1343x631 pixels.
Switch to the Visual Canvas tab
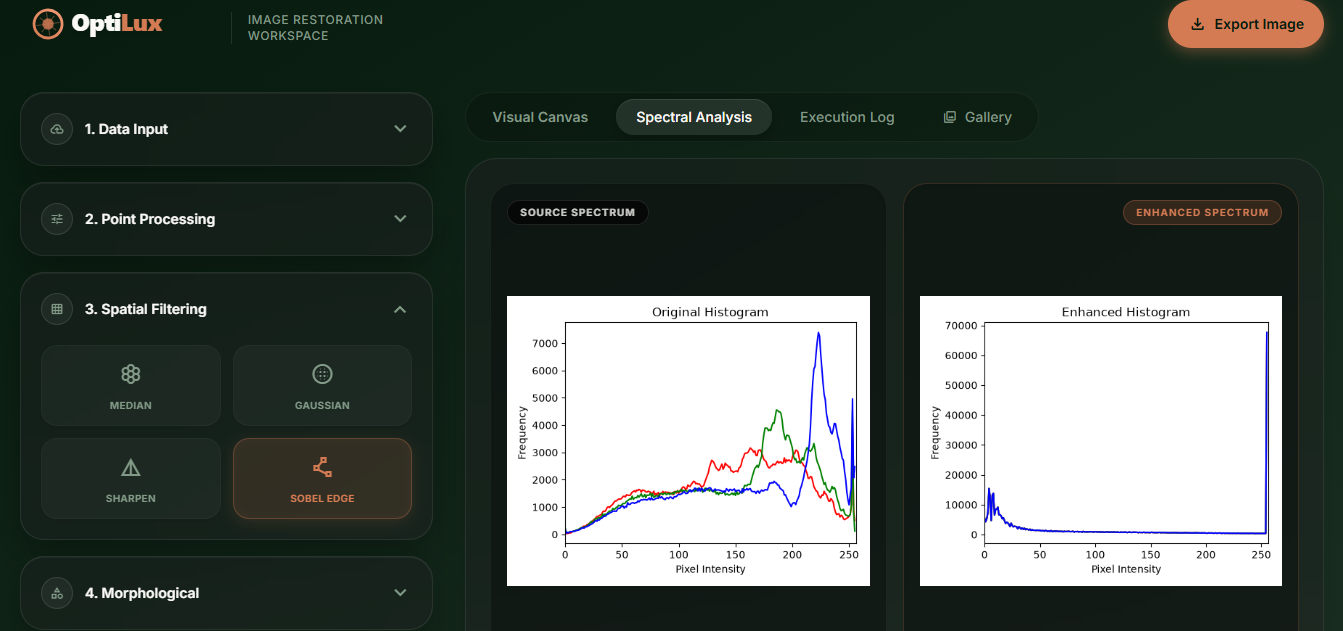pyautogui.click(x=540, y=117)
